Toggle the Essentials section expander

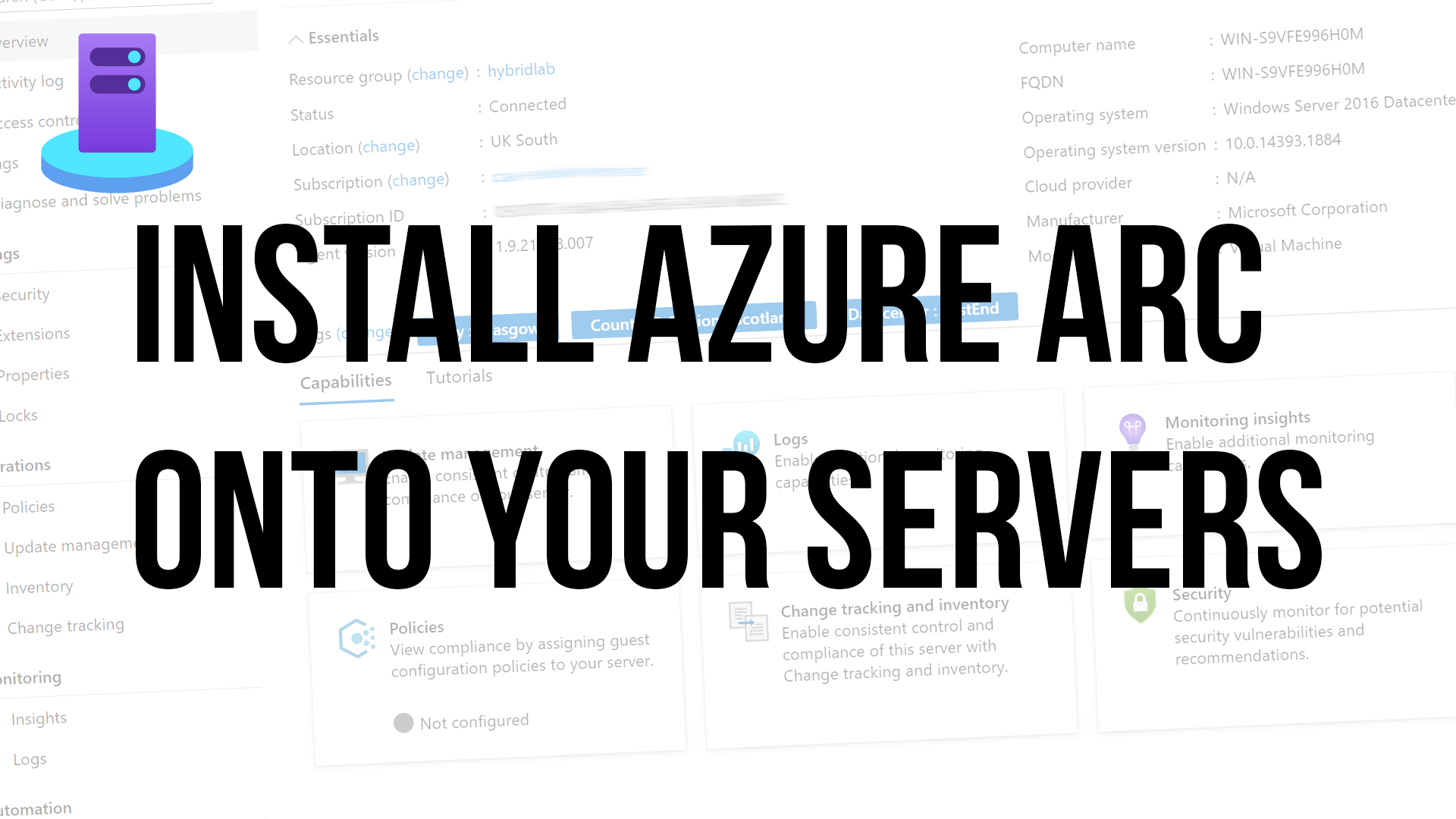click(293, 36)
